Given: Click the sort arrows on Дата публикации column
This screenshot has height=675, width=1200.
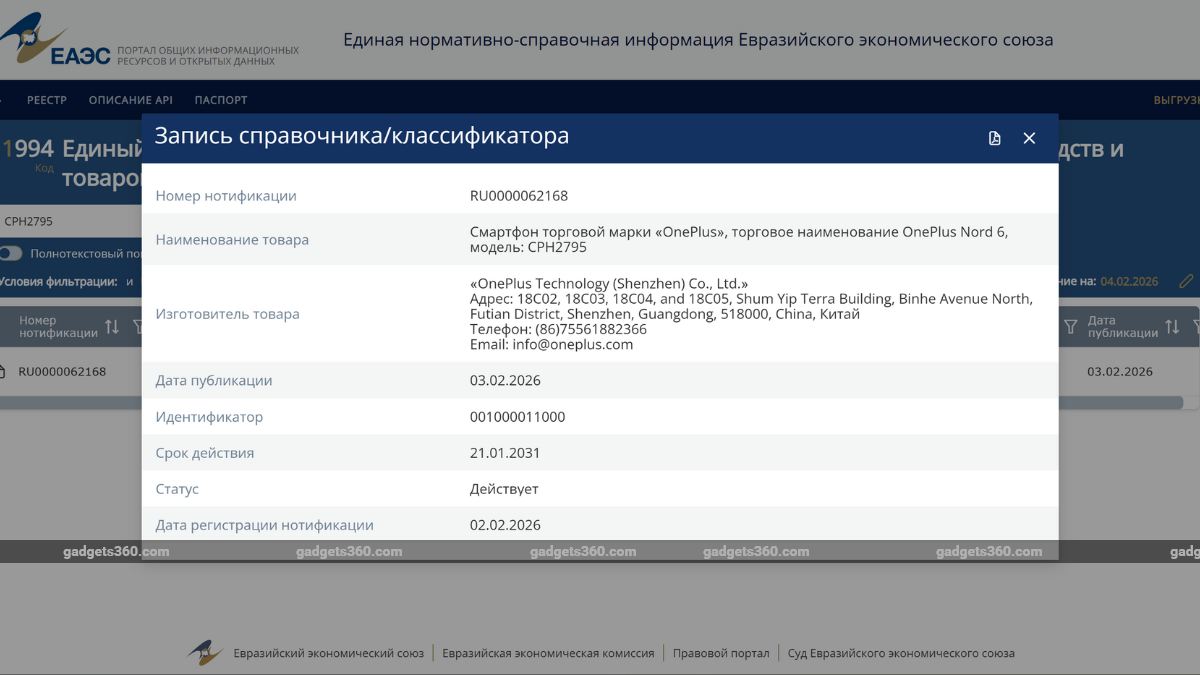Looking at the screenshot, I should pos(1170,326).
